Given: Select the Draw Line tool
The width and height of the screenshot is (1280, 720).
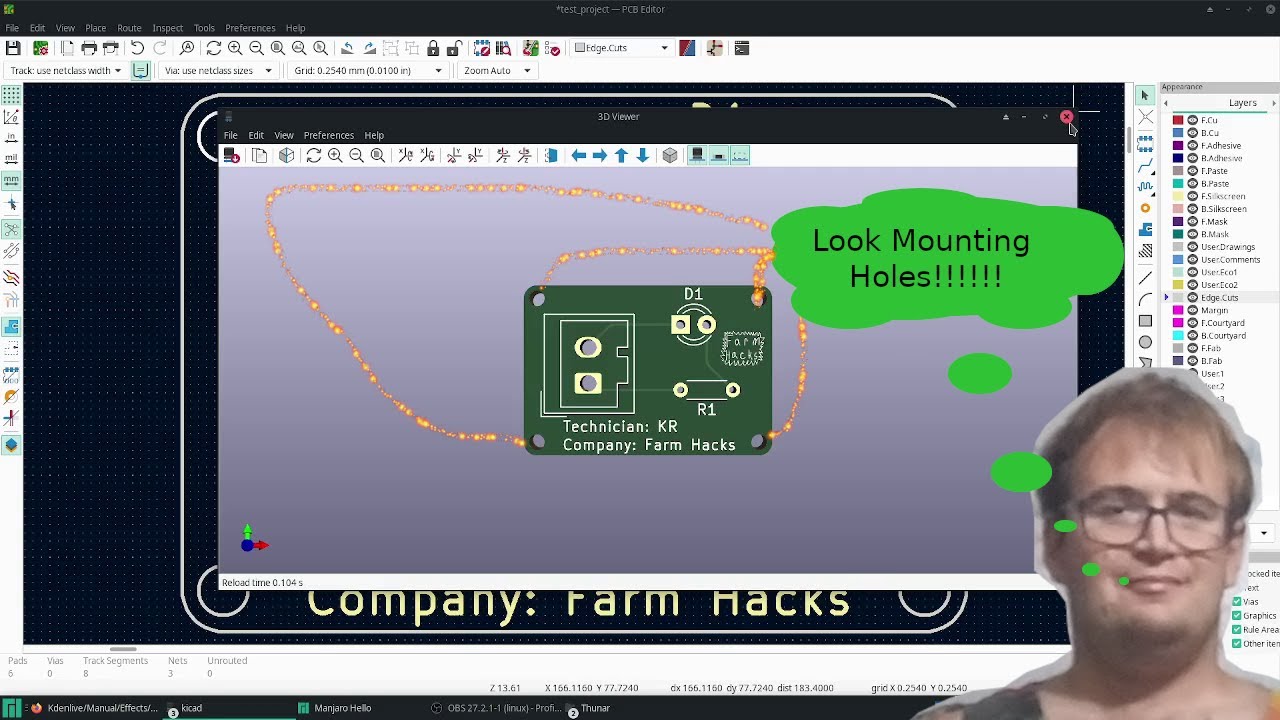Looking at the screenshot, I should pyautogui.click(x=1145, y=278).
